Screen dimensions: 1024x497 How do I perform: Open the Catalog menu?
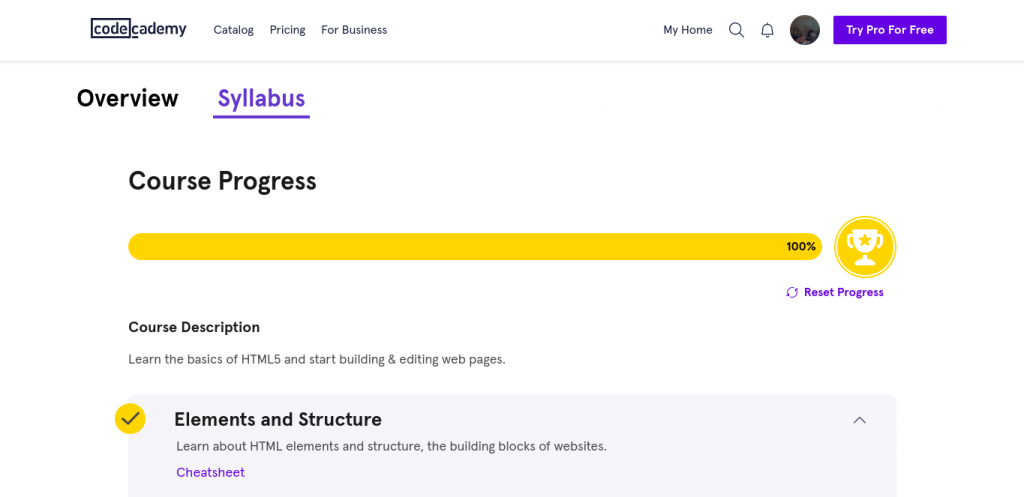[x=234, y=30]
